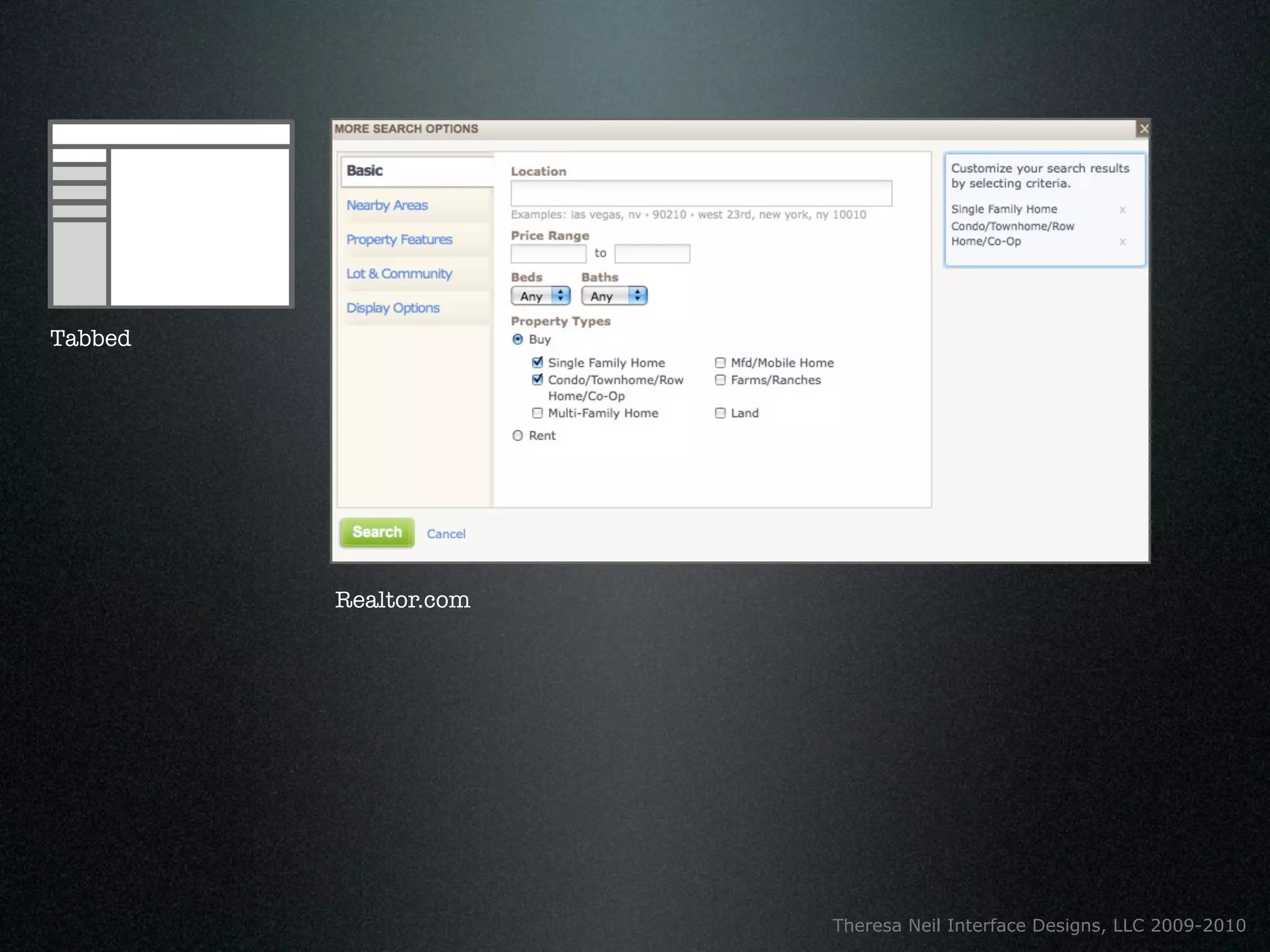1270x952 pixels.
Task: Remove Condo/Townhome/Row Home criteria with x
Action: [x=1122, y=242]
